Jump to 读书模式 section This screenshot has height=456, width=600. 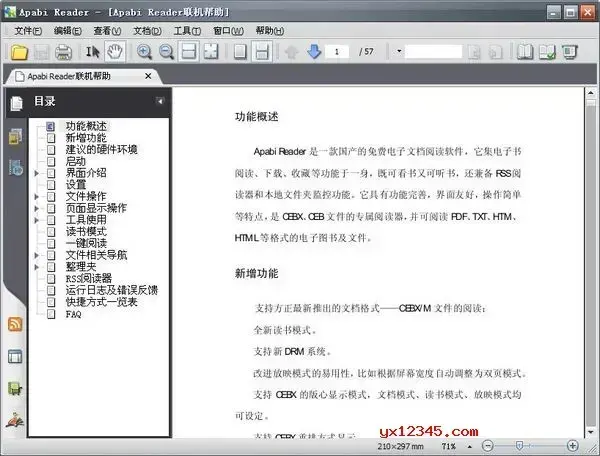click(x=86, y=232)
